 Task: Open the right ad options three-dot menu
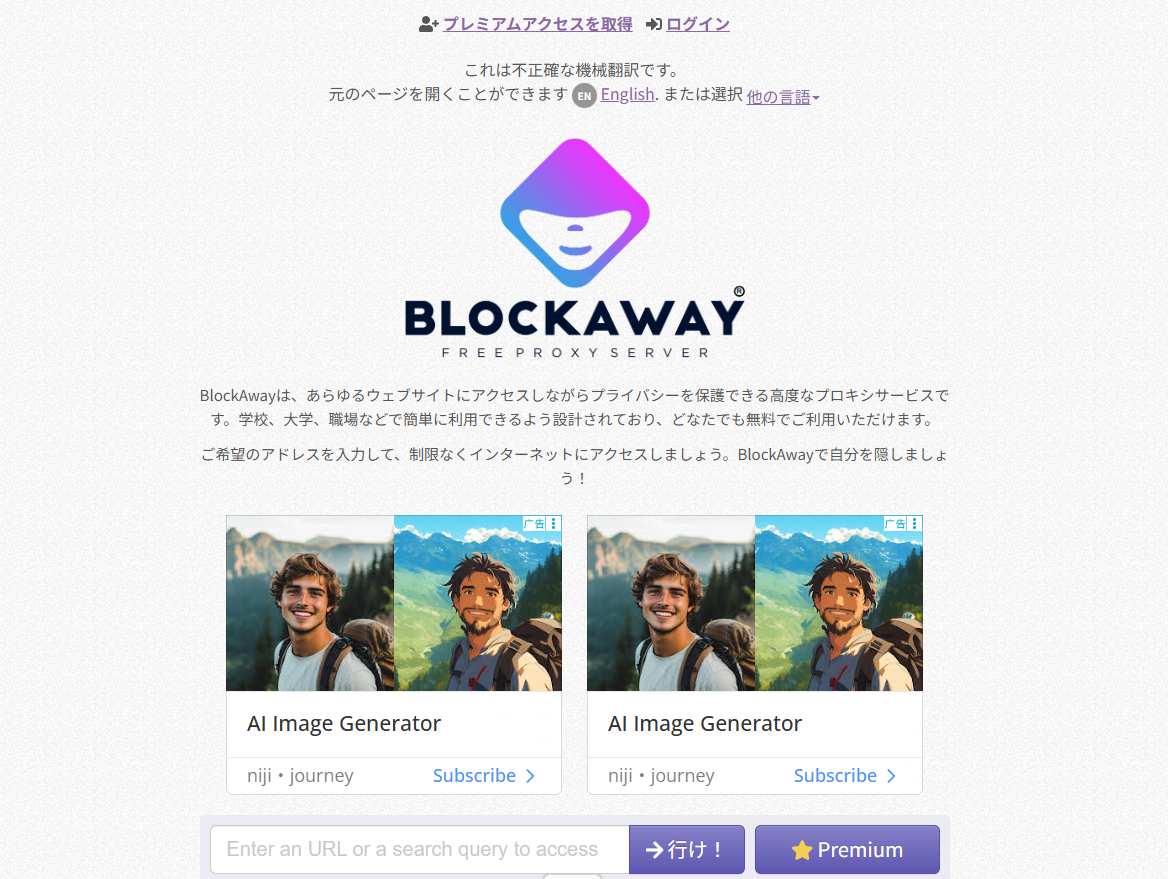click(x=915, y=524)
